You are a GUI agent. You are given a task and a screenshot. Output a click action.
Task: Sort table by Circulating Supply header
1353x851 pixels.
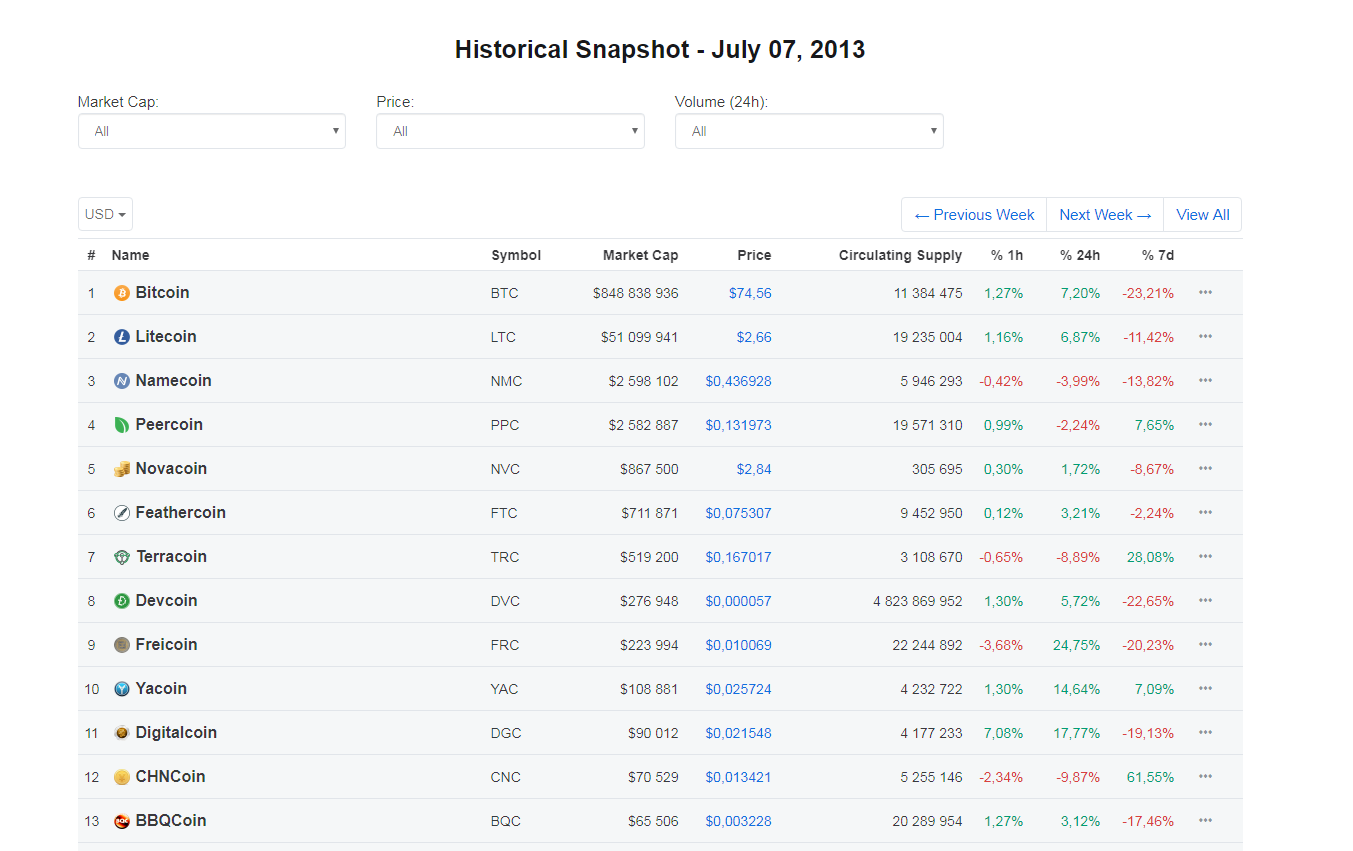[900, 255]
